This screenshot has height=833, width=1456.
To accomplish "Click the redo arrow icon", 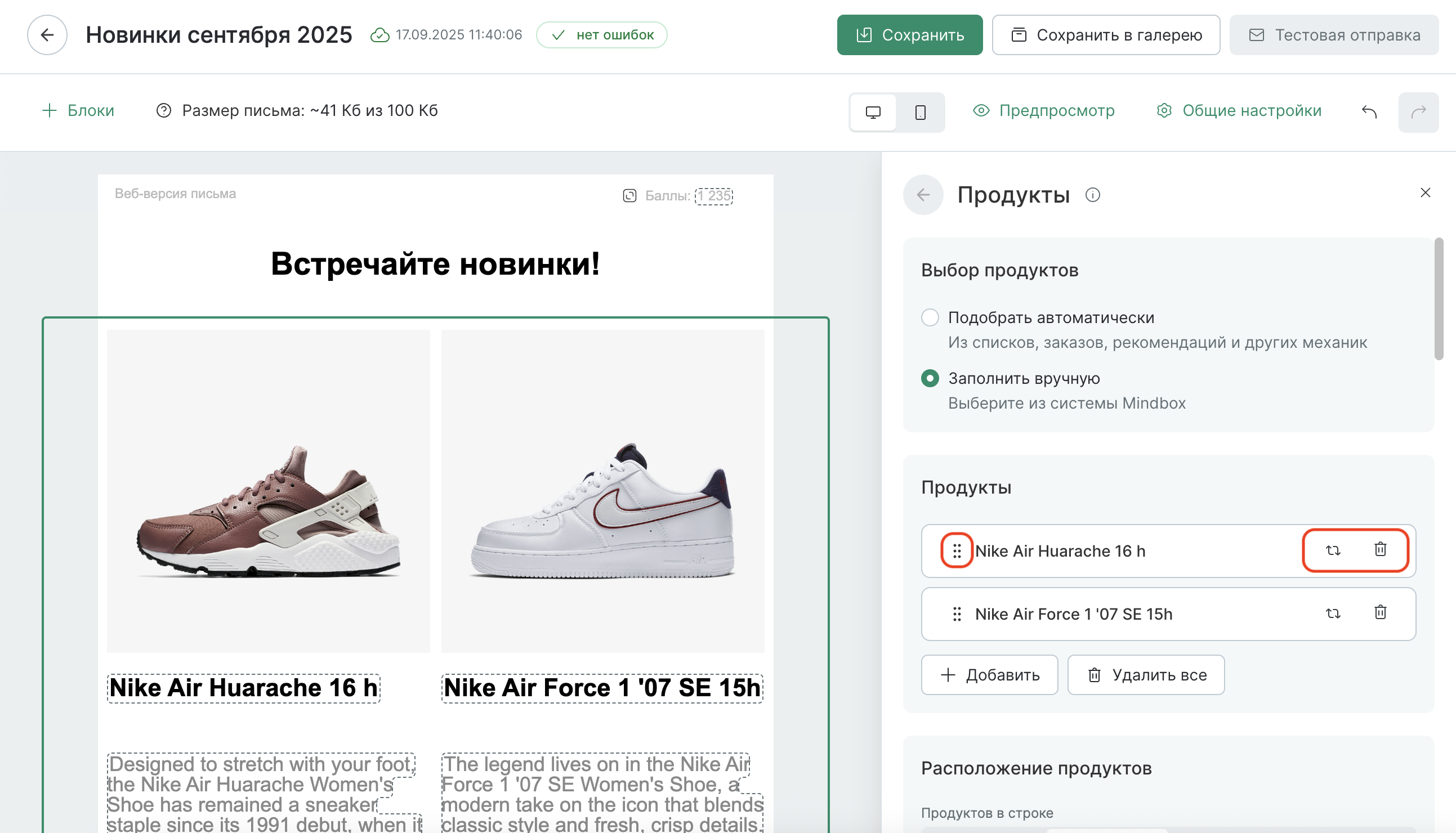I will pyautogui.click(x=1418, y=111).
